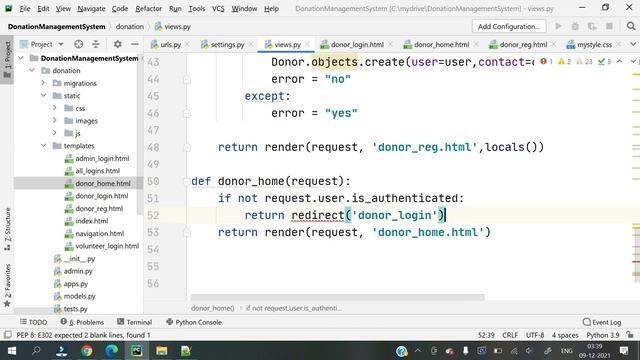Open the File menu
The image size is (640, 360).
pos(25,9)
